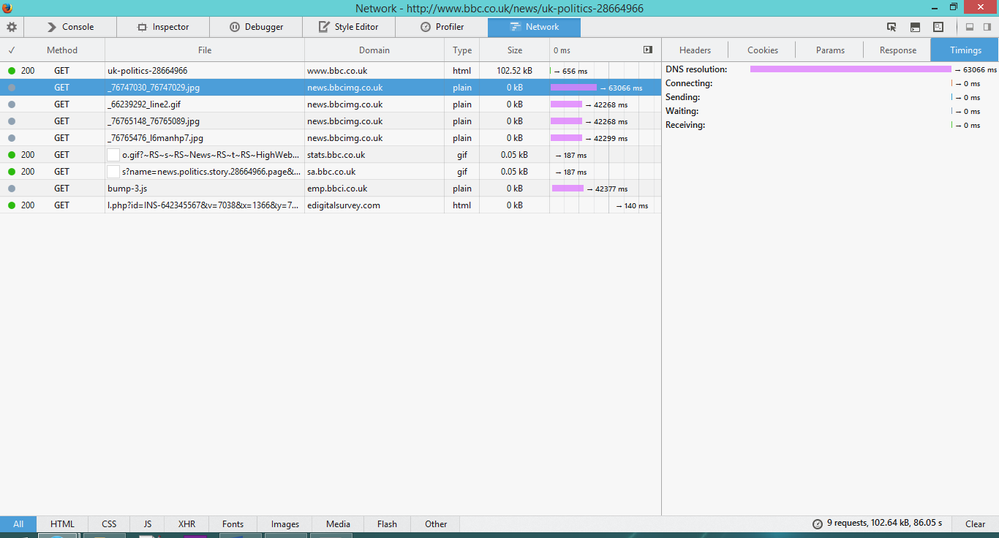
Task: Open the toolbox options gear icon
Action: 11,27
